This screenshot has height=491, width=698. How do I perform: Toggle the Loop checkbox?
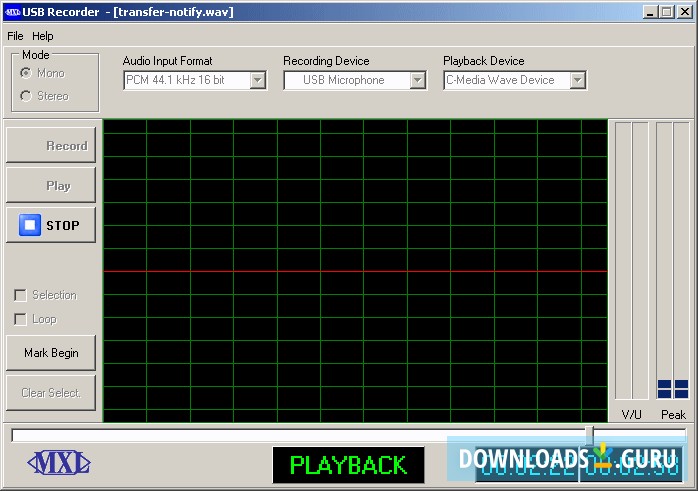[20, 319]
